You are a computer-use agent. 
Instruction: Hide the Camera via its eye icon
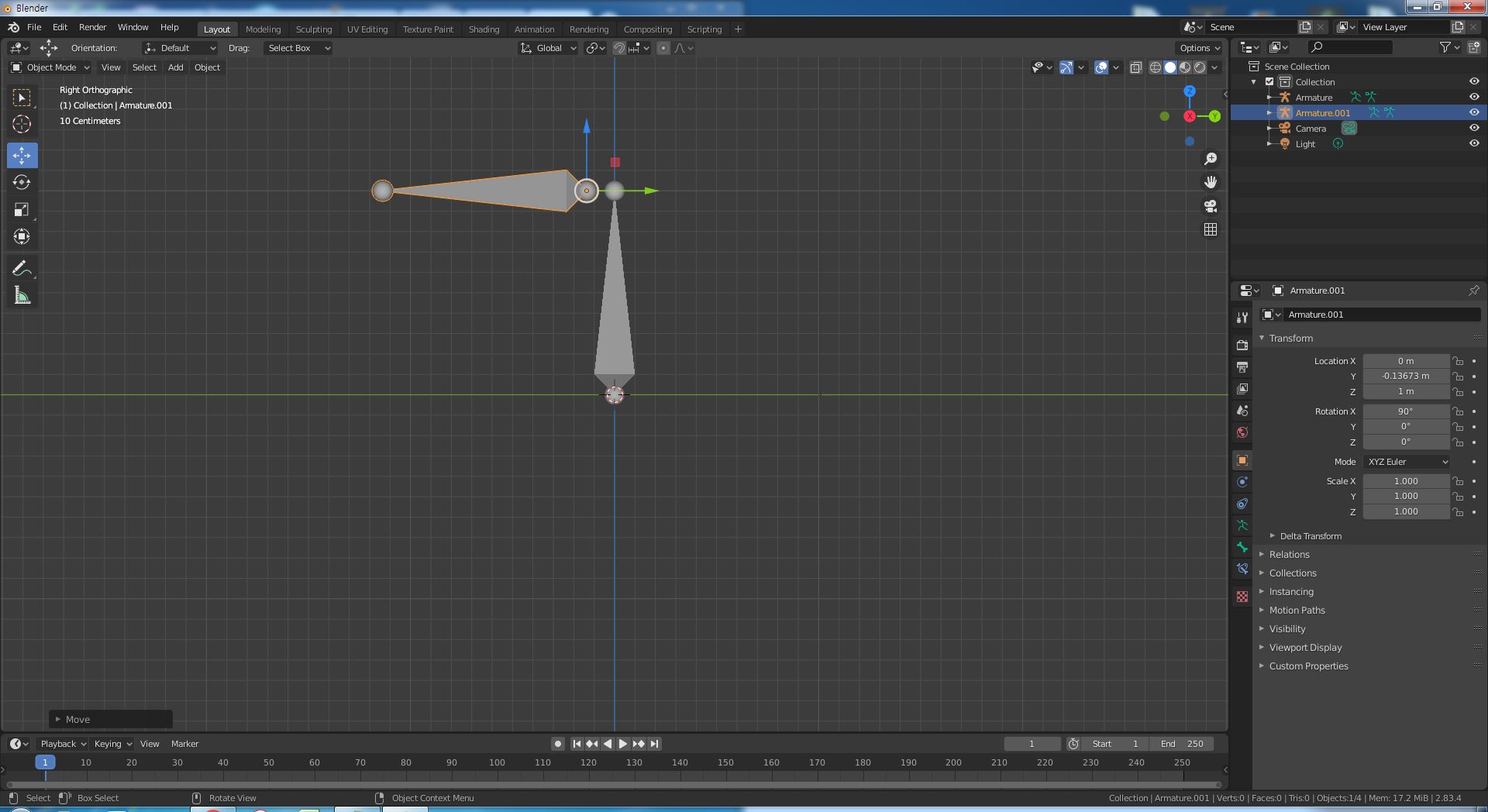click(1474, 128)
